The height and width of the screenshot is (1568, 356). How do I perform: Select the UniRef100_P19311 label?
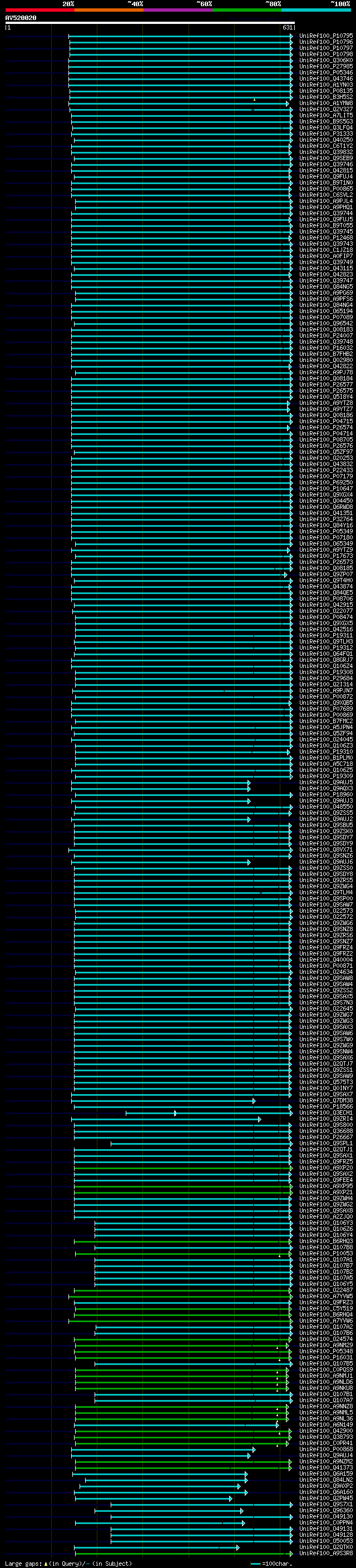325,635
